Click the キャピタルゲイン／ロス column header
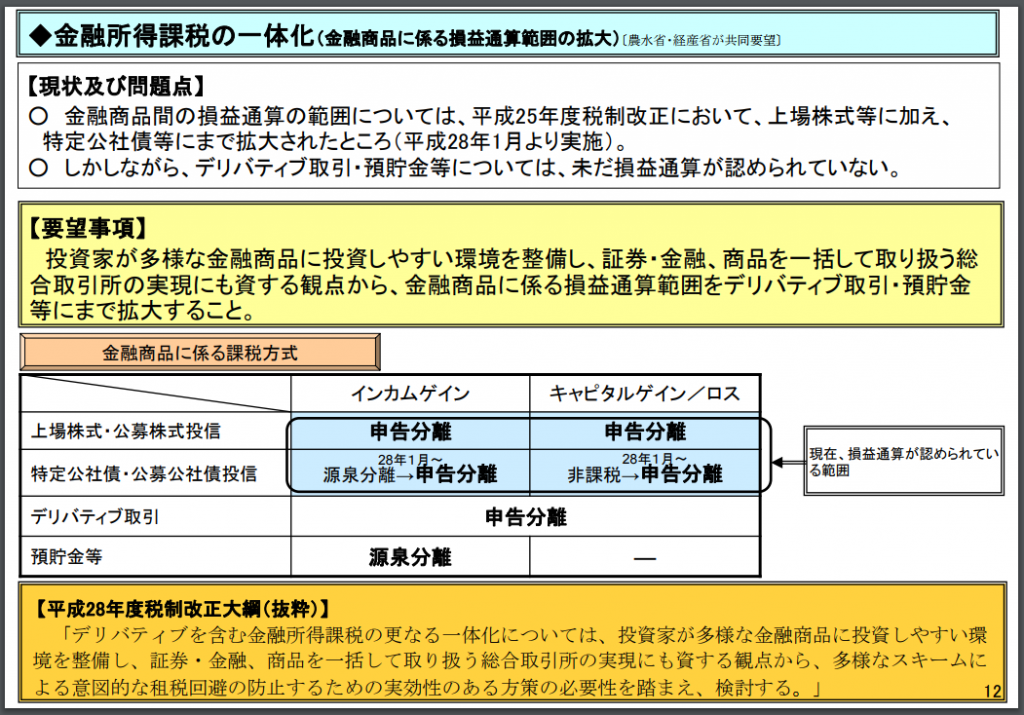This screenshot has width=1024, height=715. click(645, 394)
